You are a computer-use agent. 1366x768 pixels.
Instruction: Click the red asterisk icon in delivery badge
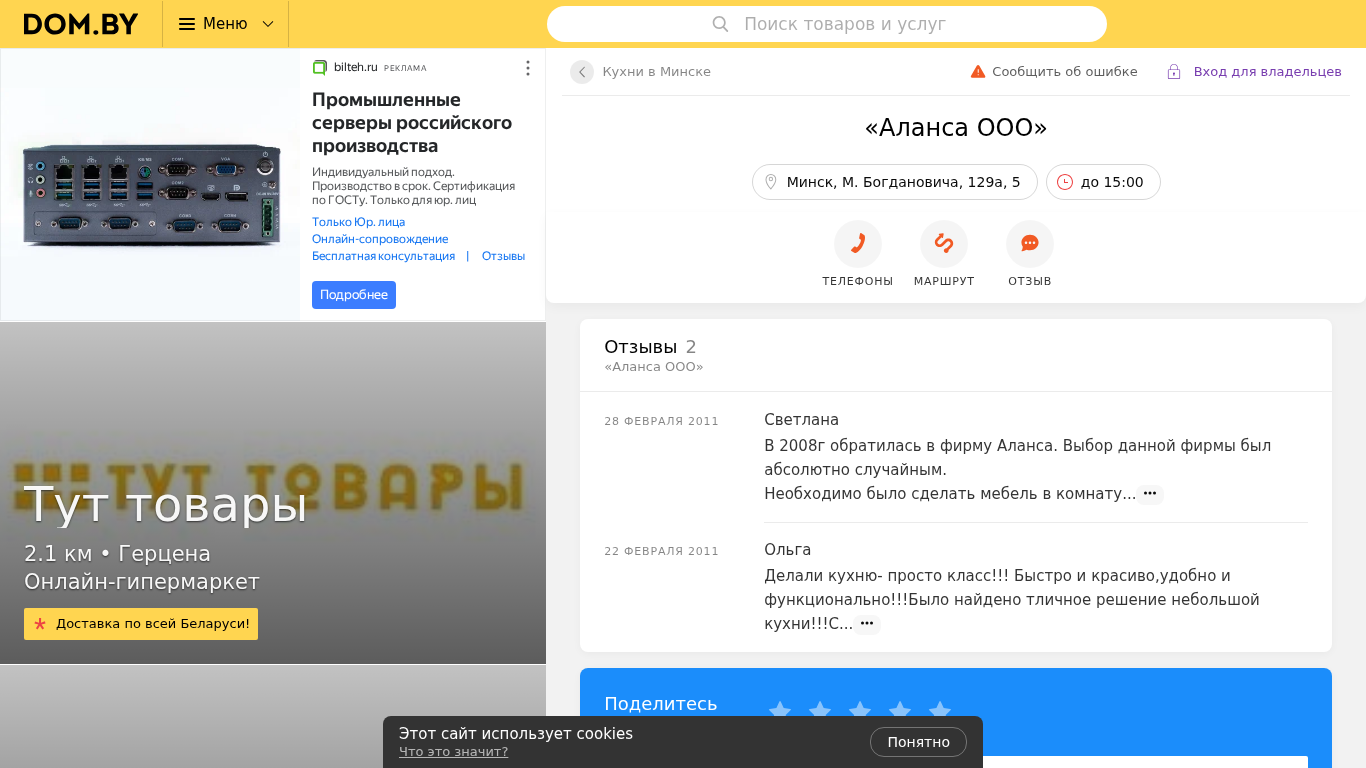(x=40, y=624)
